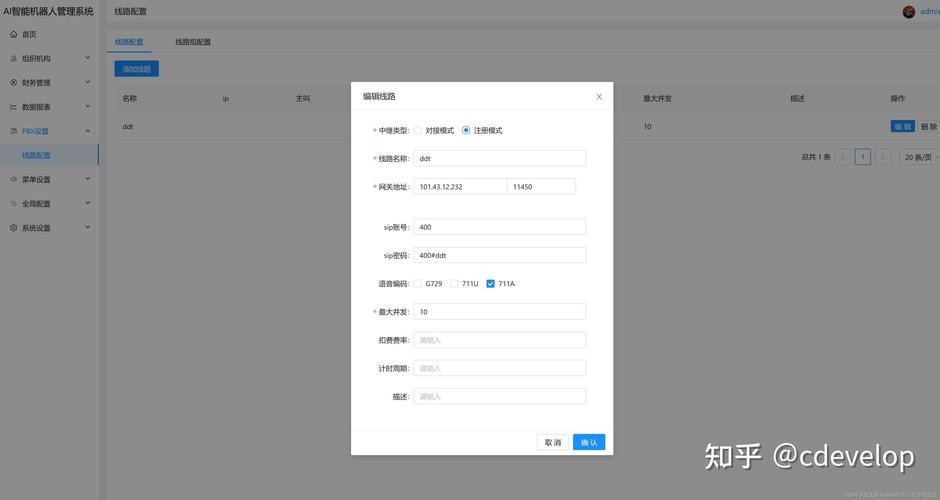Click the 全局配置 sidebar icon
The image size is (940, 500).
click(13, 203)
